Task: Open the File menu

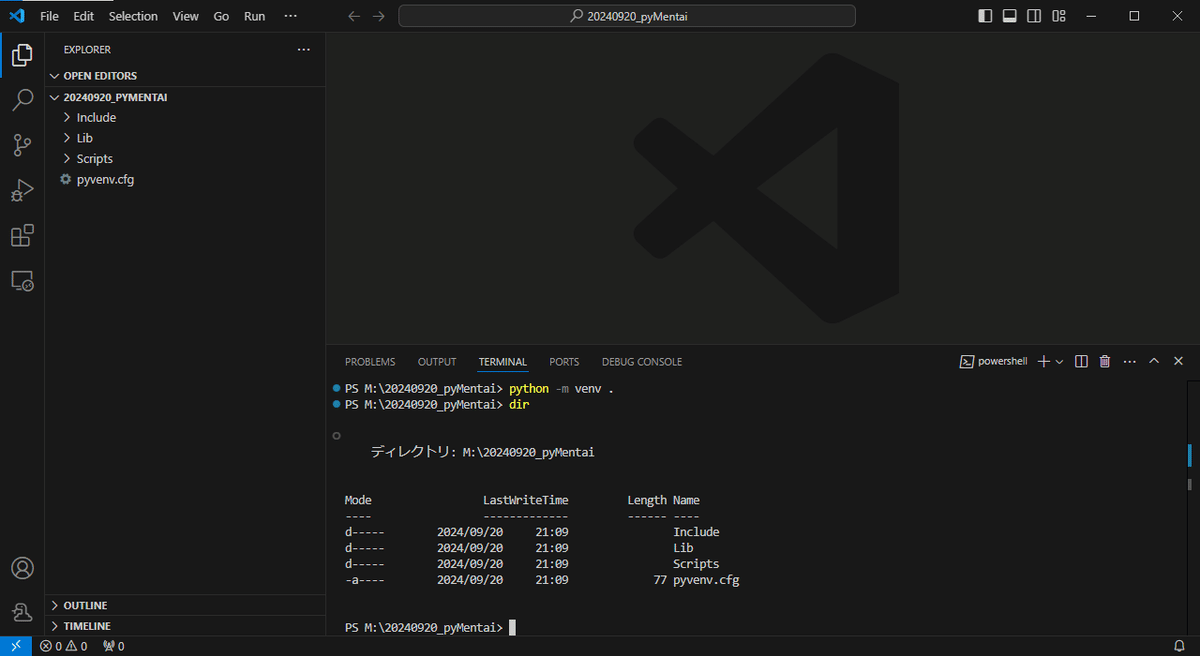Action: (x=49, y=16)
